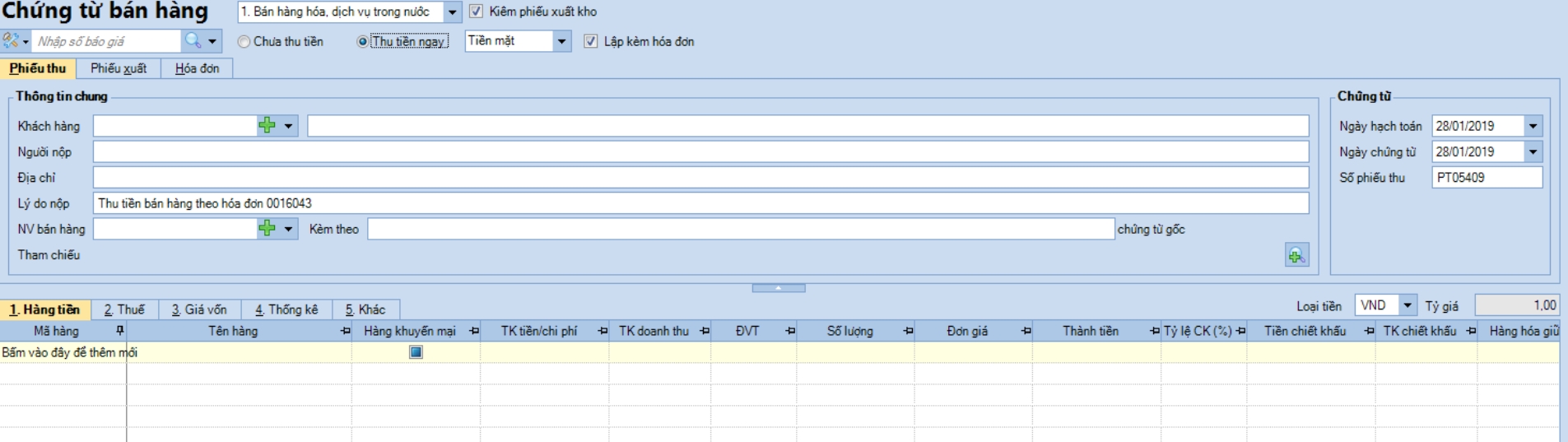Open the Tiền mặt payment method dropdown
The height and width of the screenshot is (442, 1568).
562,41
